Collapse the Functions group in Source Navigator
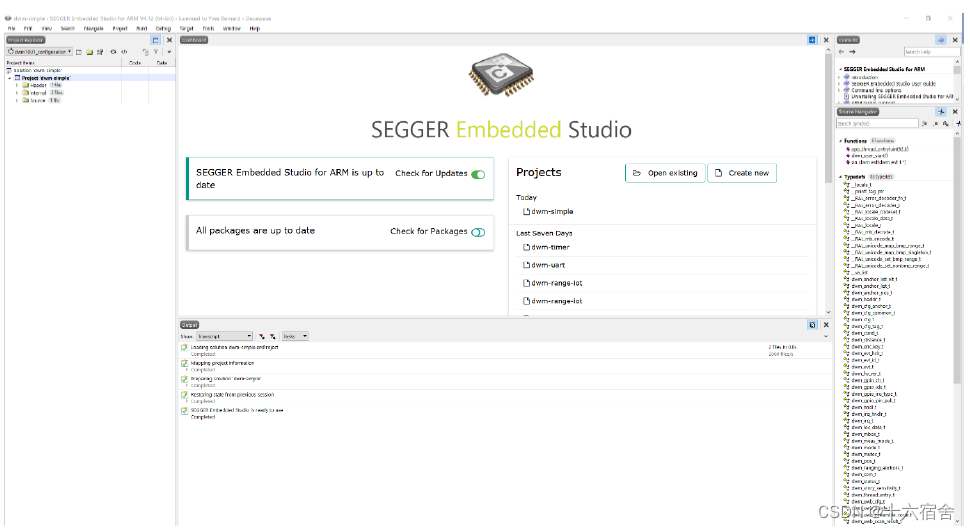 coord(840,141)
